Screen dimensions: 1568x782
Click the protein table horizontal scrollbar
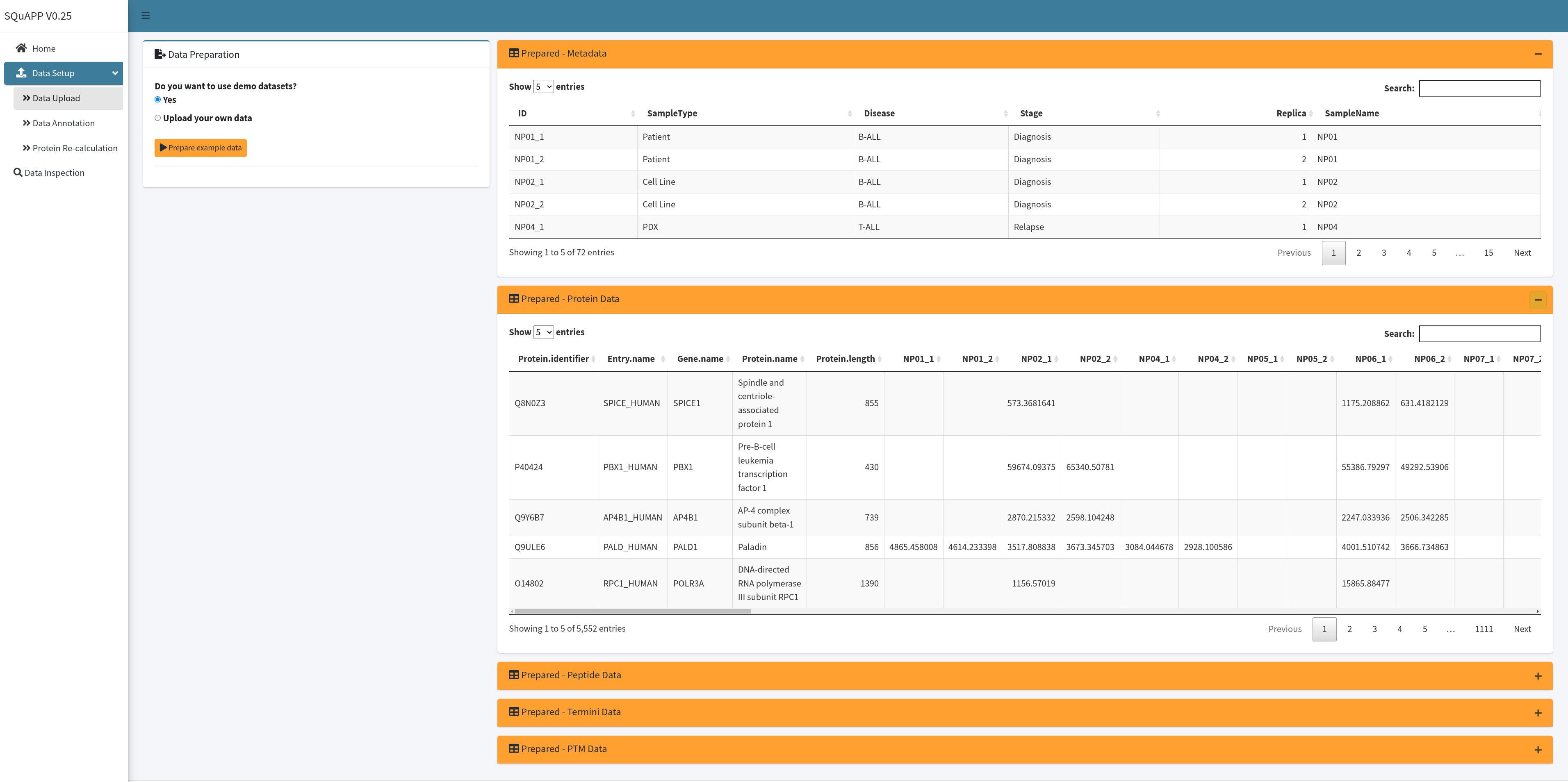633,611
